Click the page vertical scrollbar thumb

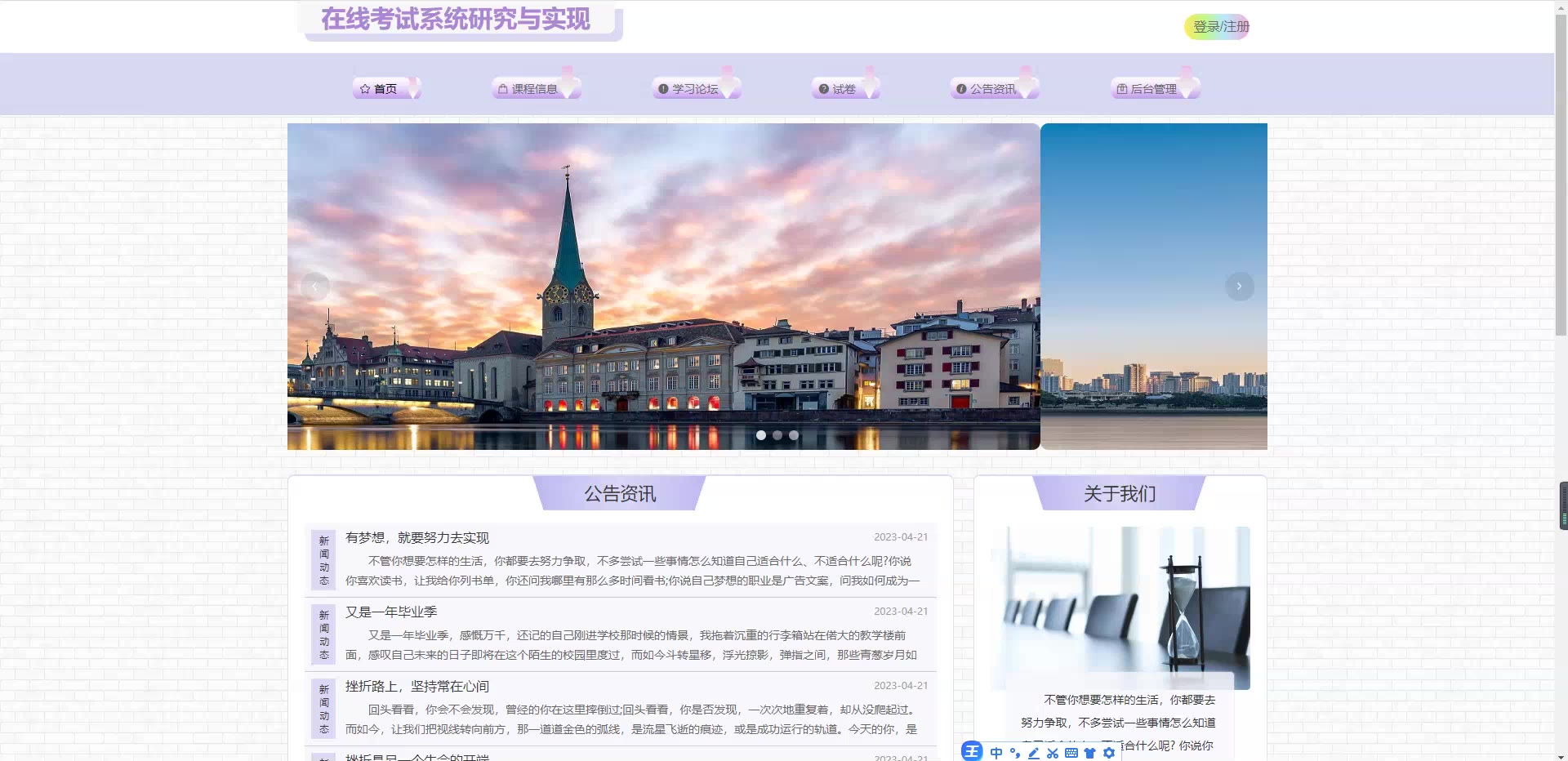point(1561,173)
